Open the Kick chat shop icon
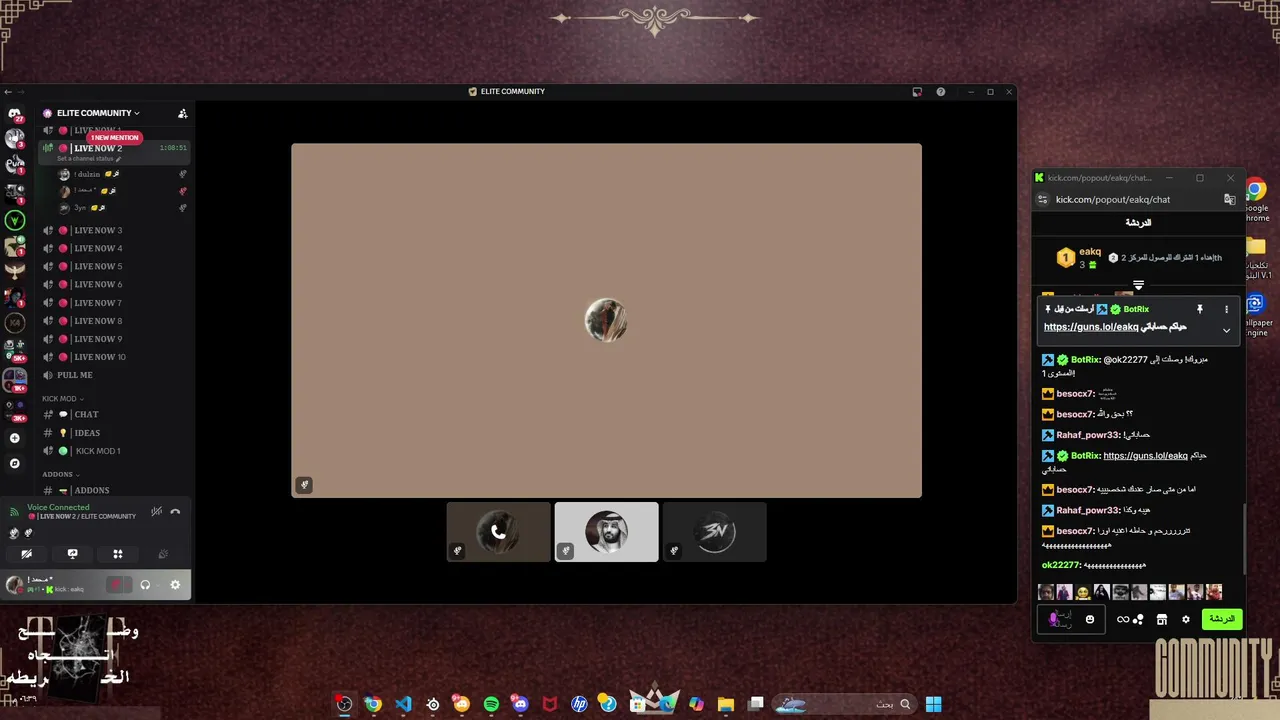 coord(1161,619)
